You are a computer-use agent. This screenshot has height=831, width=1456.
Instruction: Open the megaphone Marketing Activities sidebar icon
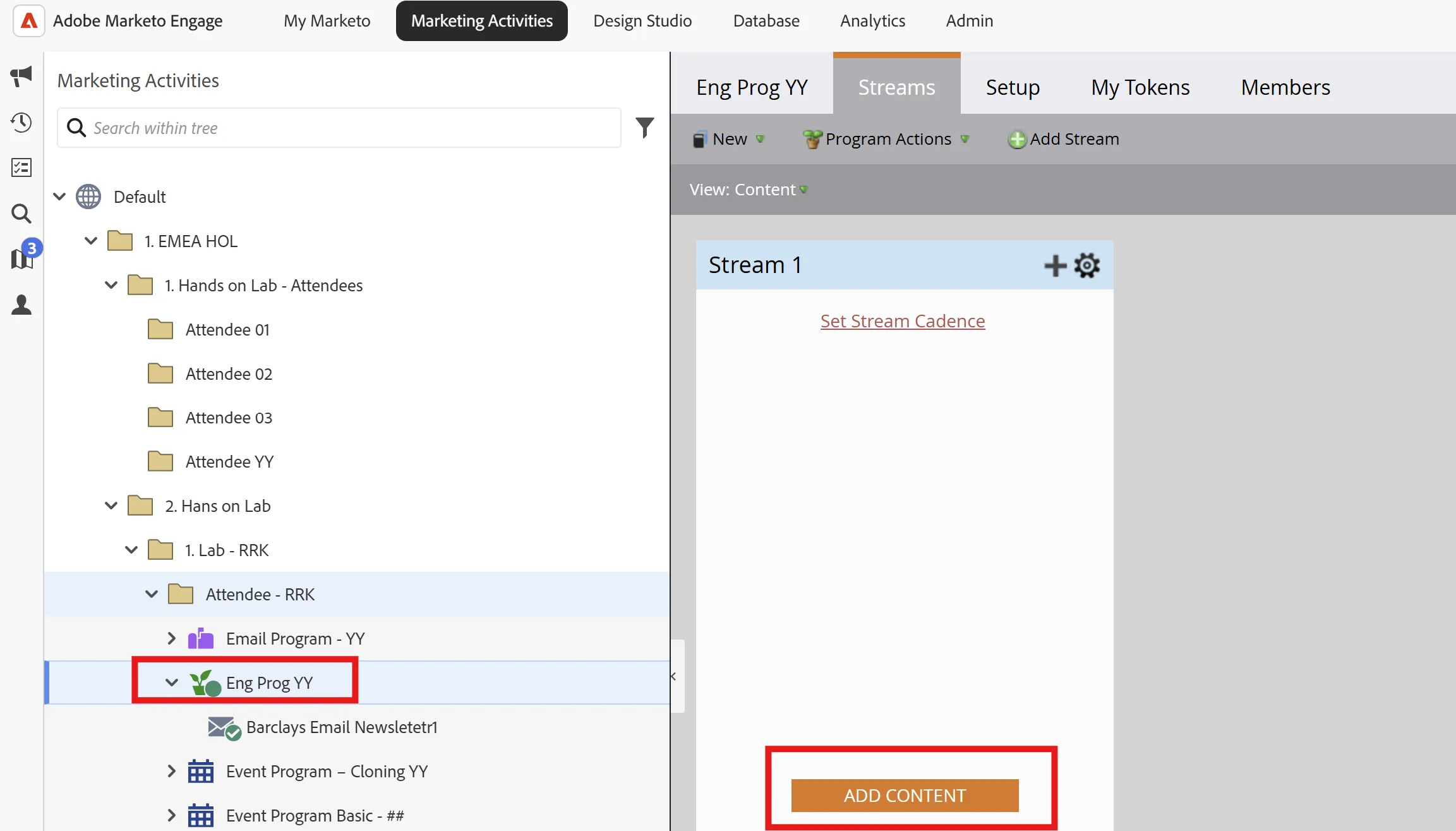[21, 76]
